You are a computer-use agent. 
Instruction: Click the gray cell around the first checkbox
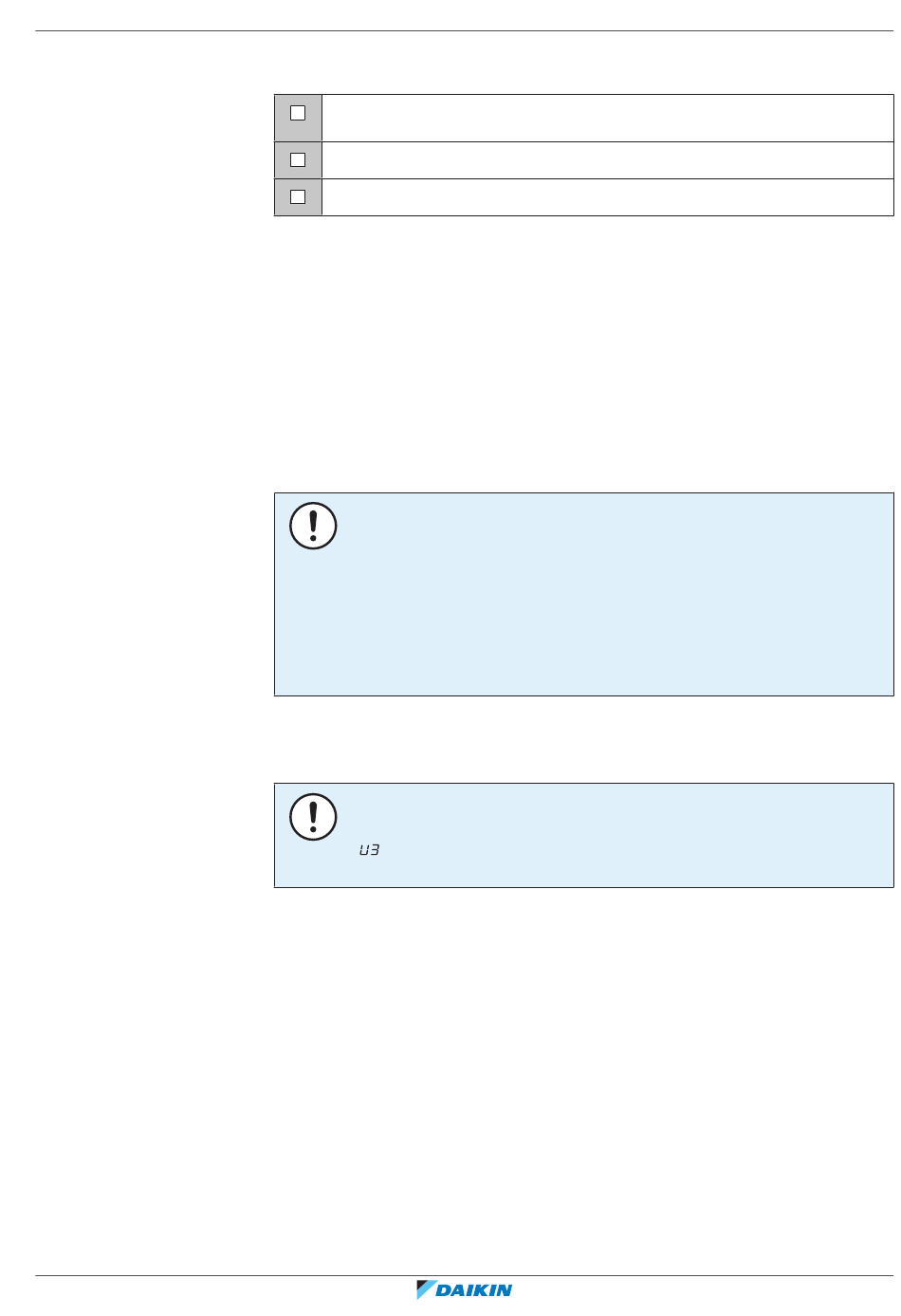tap(298, 118)
